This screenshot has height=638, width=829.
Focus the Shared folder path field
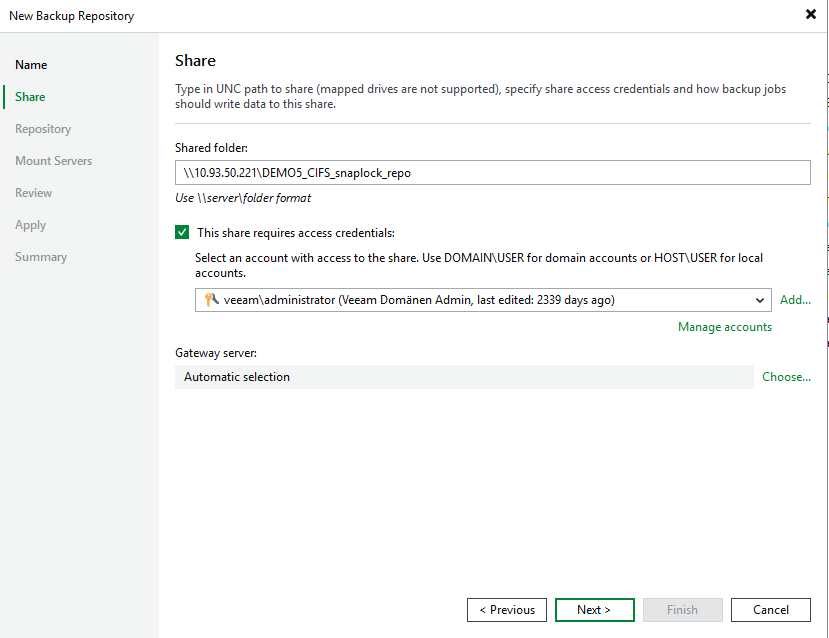tap(492, 173)
